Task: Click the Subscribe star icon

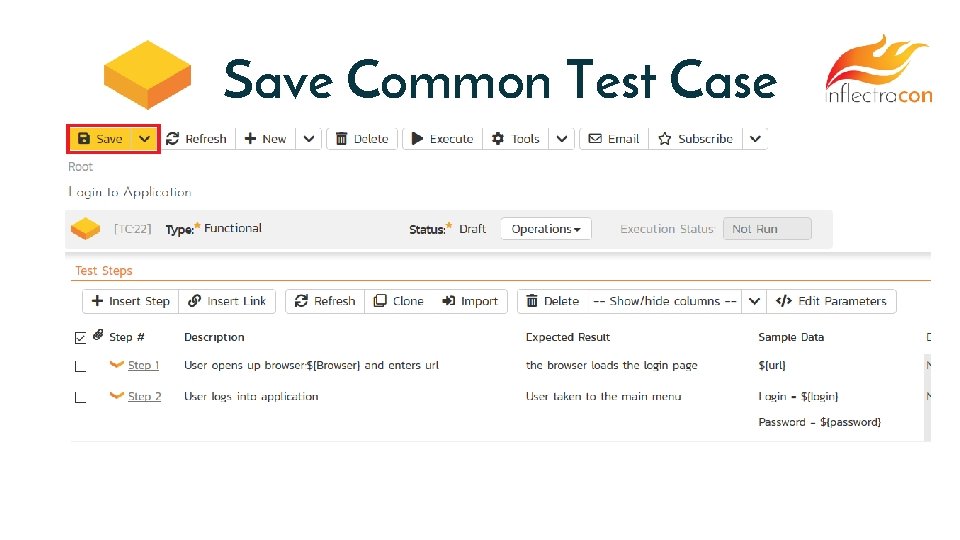Action: 665,139
